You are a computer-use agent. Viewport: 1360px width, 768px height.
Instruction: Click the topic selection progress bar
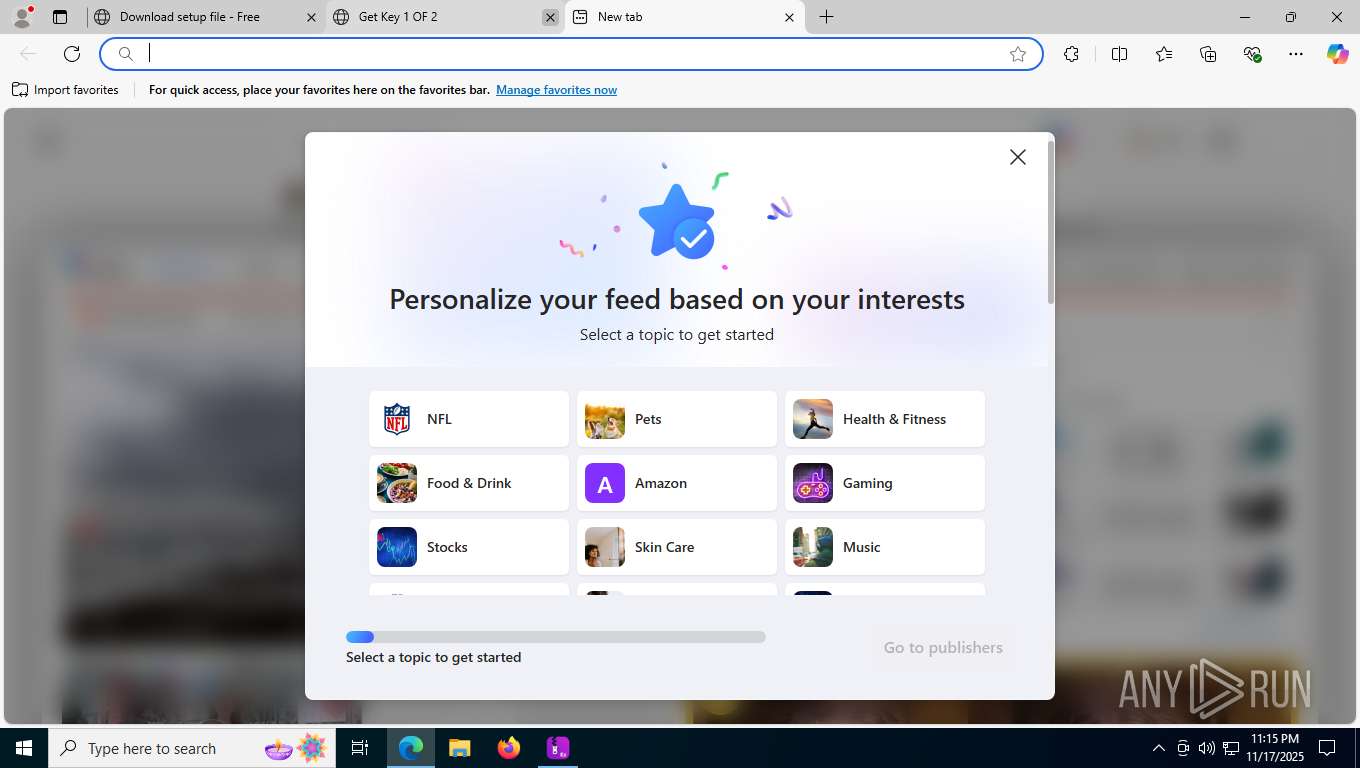[556, 637]
